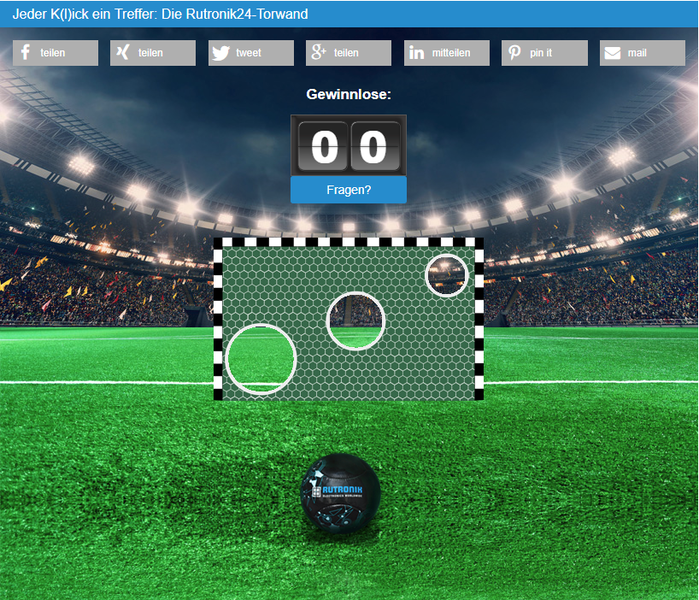Click the left digit of the Gewinnlose counter

pyautogui.click(x=324, y=146)
